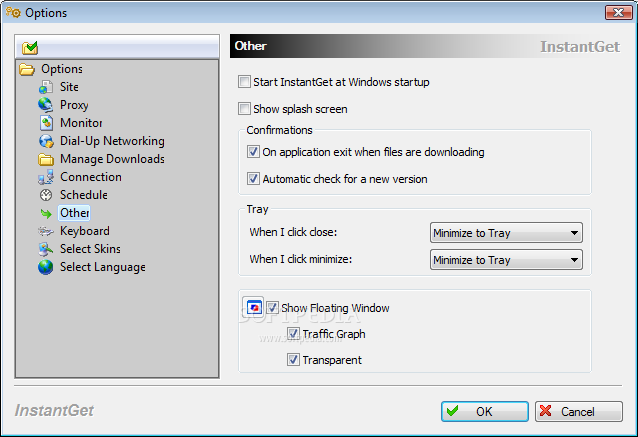The width and height of the screenshot is (638, 437).
Task: Select Connection in the tree
Action: click(91, 177)
